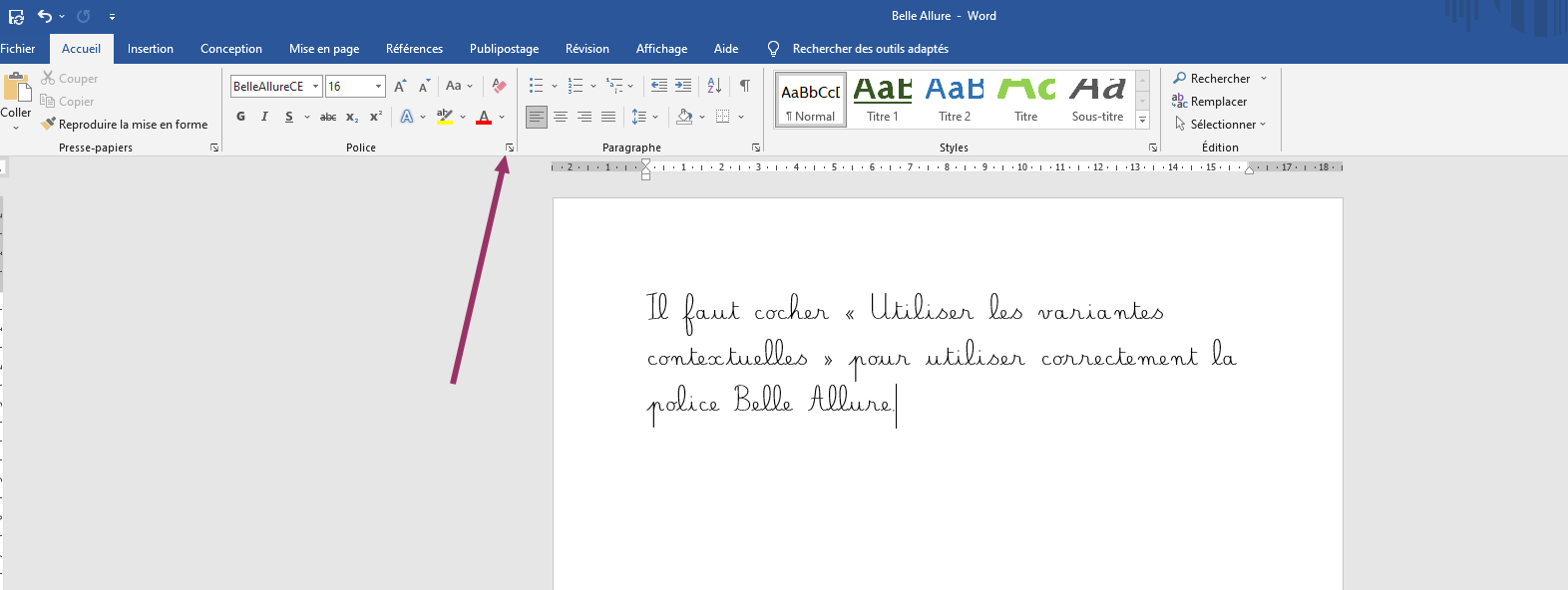This screenshot has height=590, width=1568.
Task: Click the Rechercher des outils adaptés search box
Action: [x=871, y=49]
